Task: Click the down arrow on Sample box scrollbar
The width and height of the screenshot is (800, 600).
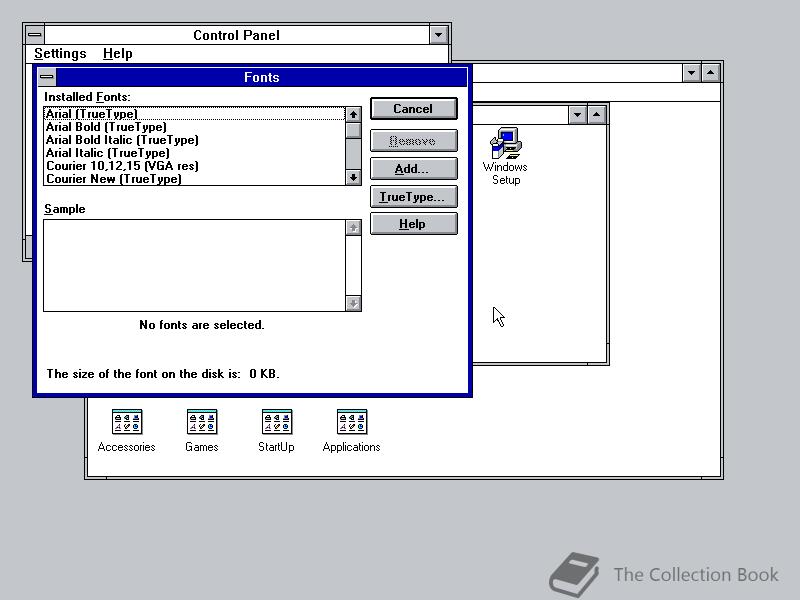Action: point(354,303)
